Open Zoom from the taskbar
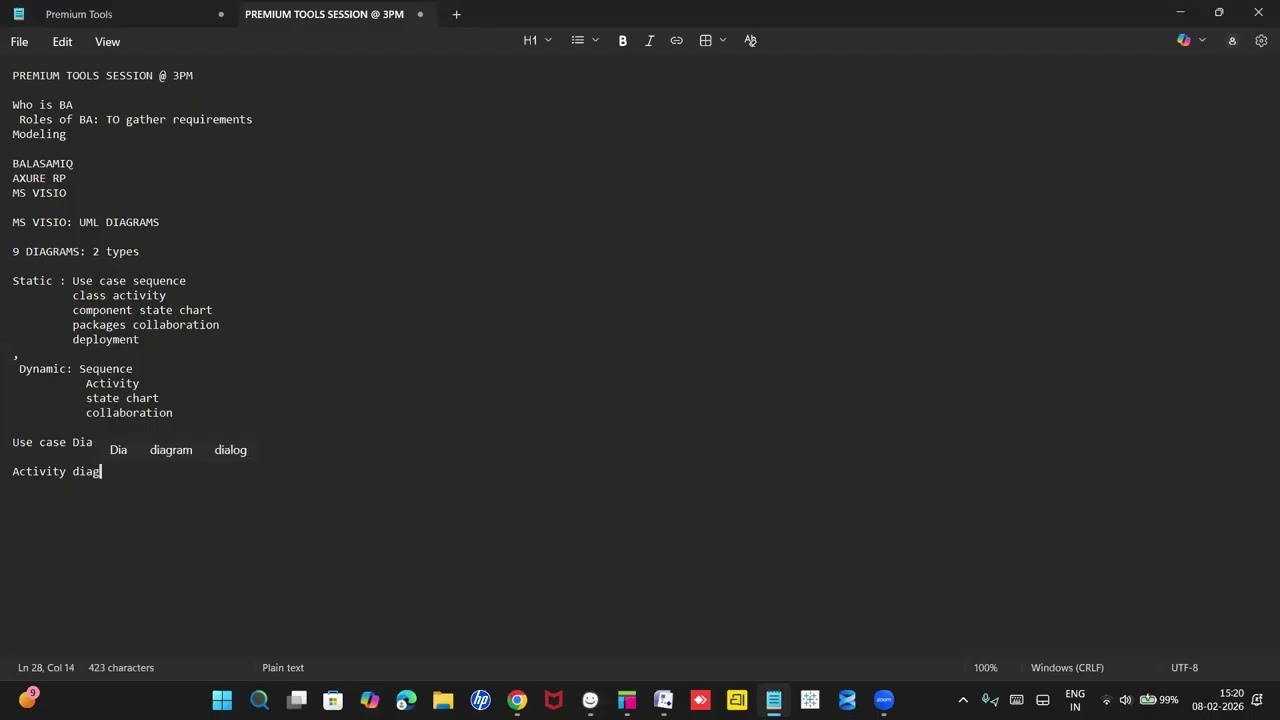The image size is (1280, 720). pyautogui.click(x=884, y=700)
